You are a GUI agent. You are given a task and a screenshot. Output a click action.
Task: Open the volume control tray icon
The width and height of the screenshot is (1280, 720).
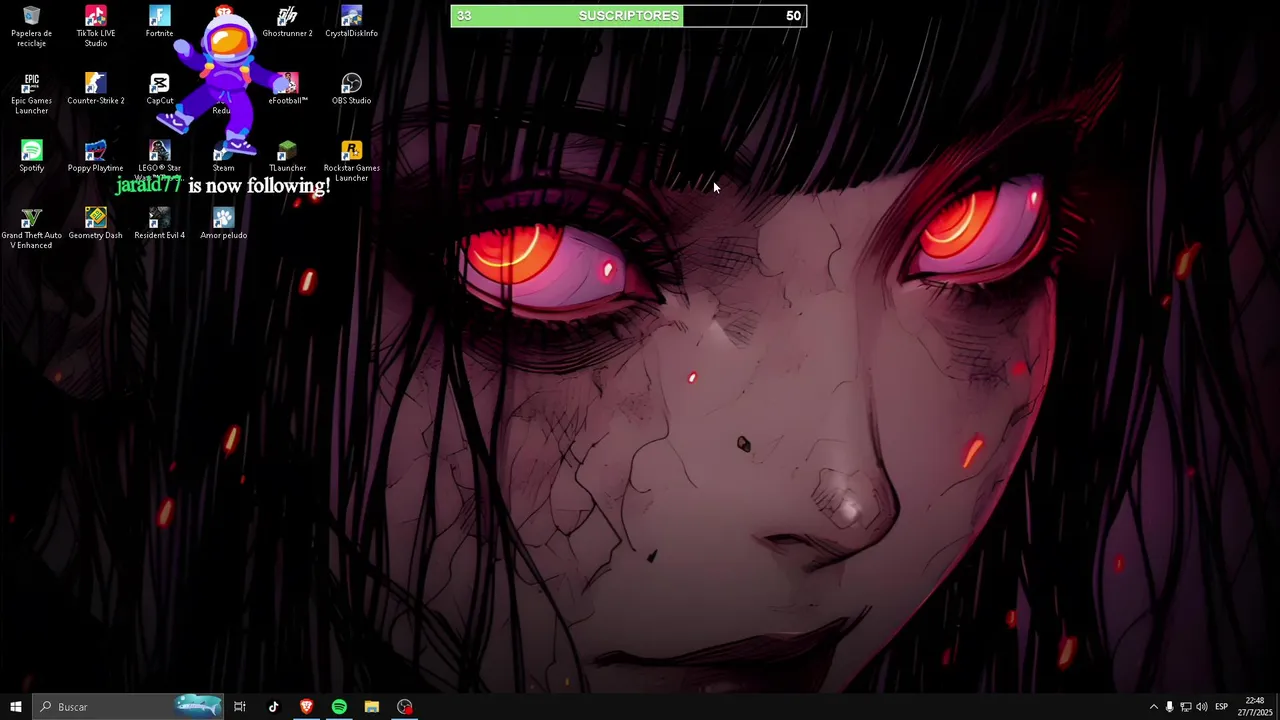pyautogui.click(x=1201, y=707)
